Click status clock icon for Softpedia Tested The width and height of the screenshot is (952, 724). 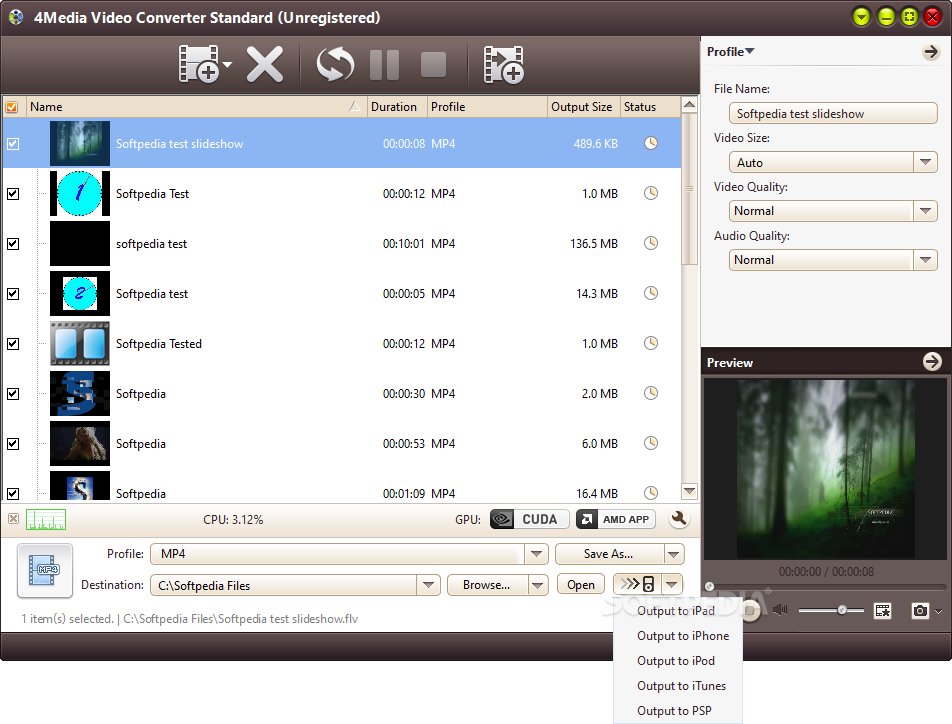(x=650, y=343)
